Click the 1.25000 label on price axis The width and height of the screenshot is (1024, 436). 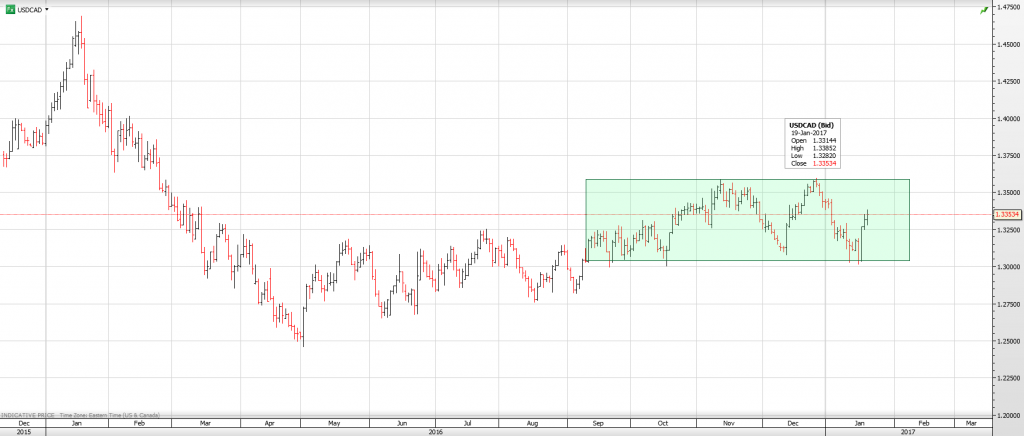(1005, 340)
